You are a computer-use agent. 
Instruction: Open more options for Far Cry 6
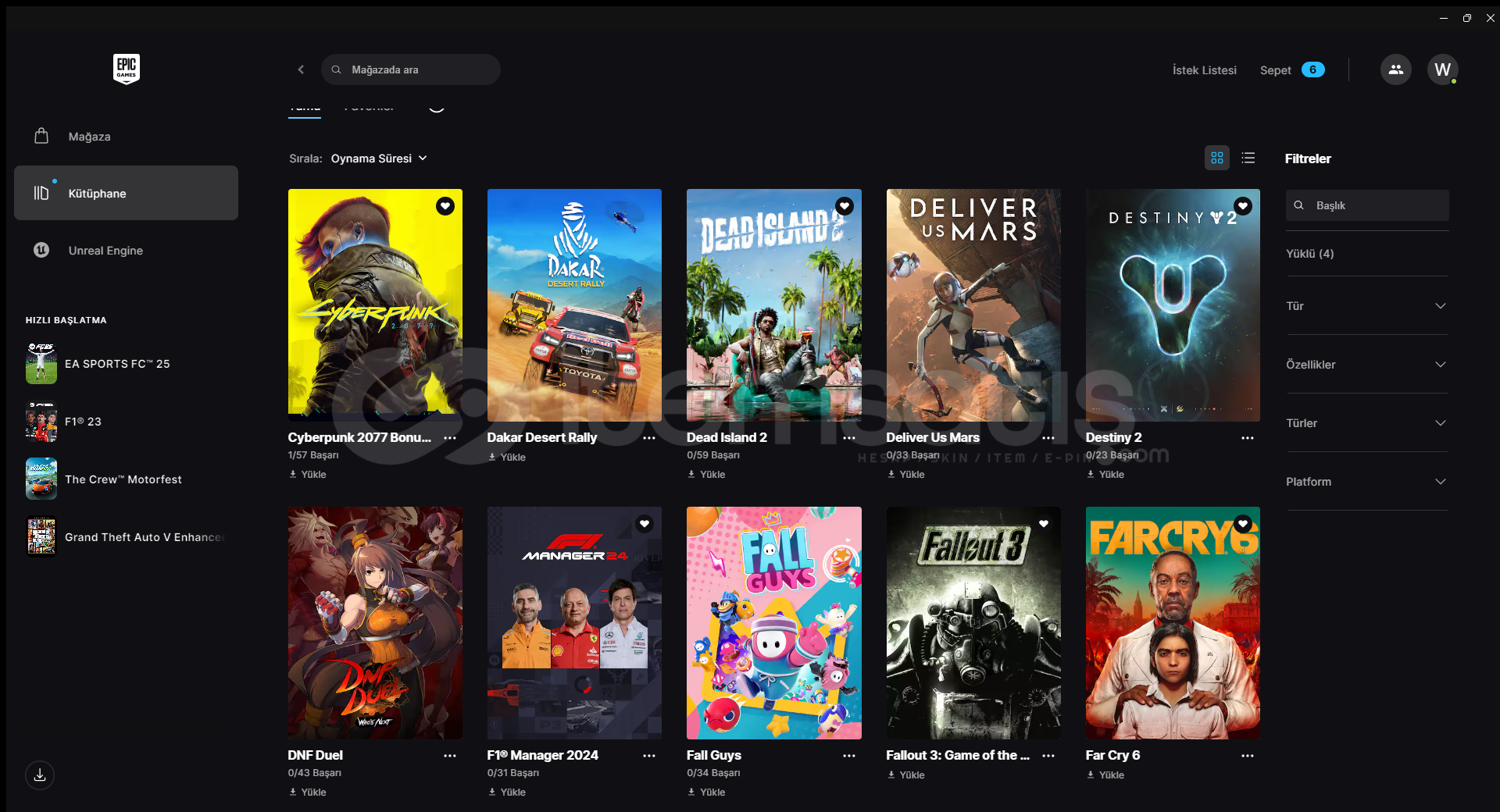[x=1248, y=756]
